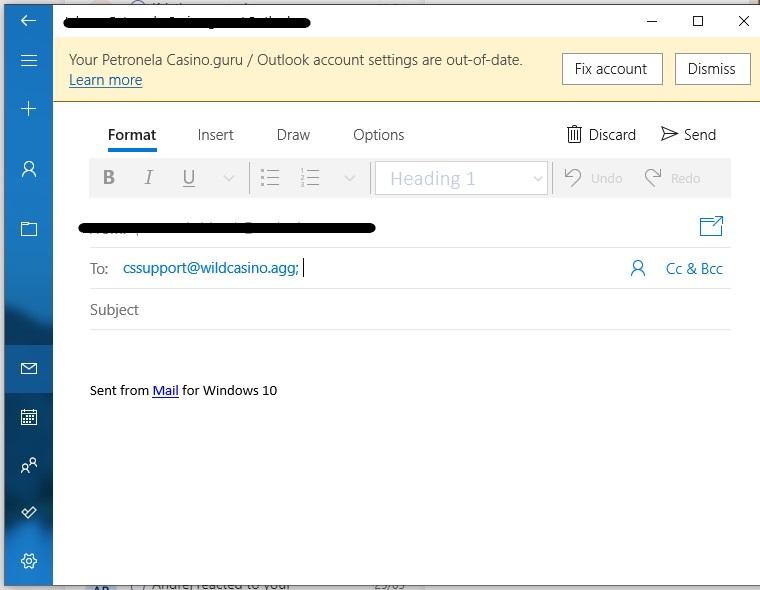Open settings gear in sidebar

point(28,561)
